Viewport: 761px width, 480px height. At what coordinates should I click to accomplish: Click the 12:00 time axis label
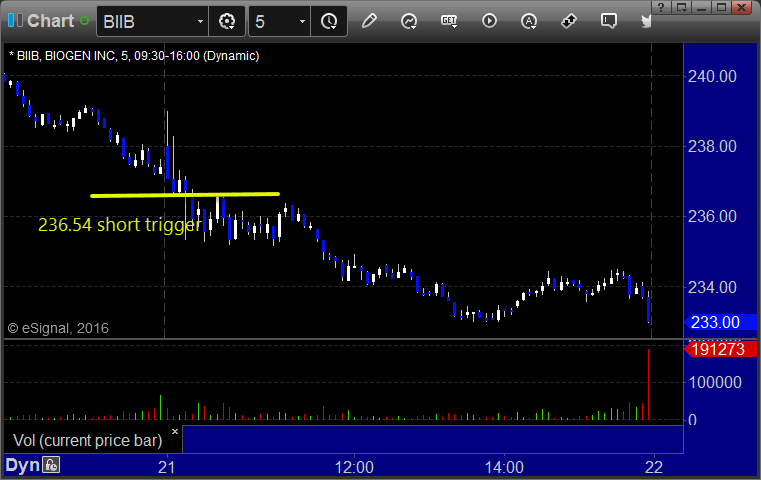point(354,467)
